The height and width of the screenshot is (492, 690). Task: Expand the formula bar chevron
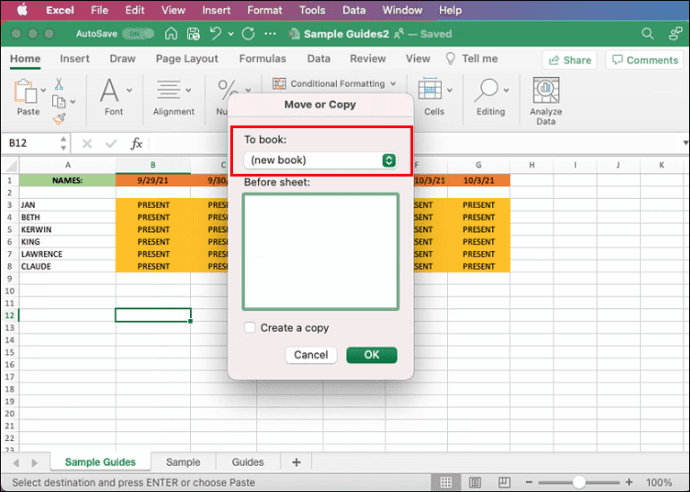[x=685, y=143]
